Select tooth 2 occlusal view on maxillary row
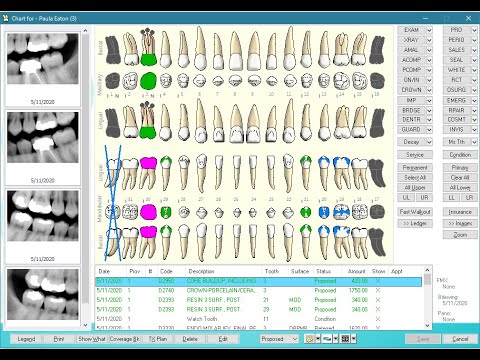 130,81
